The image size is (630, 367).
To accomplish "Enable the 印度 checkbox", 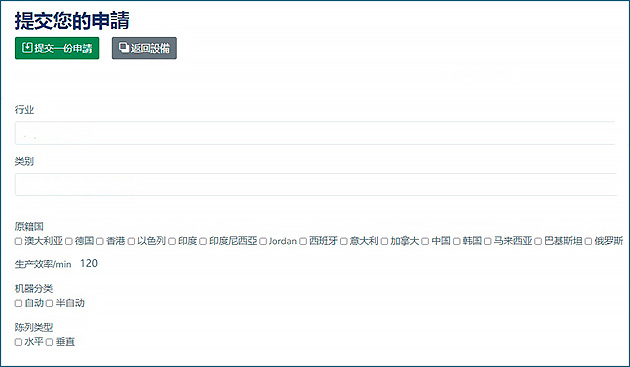I will 172,241.
